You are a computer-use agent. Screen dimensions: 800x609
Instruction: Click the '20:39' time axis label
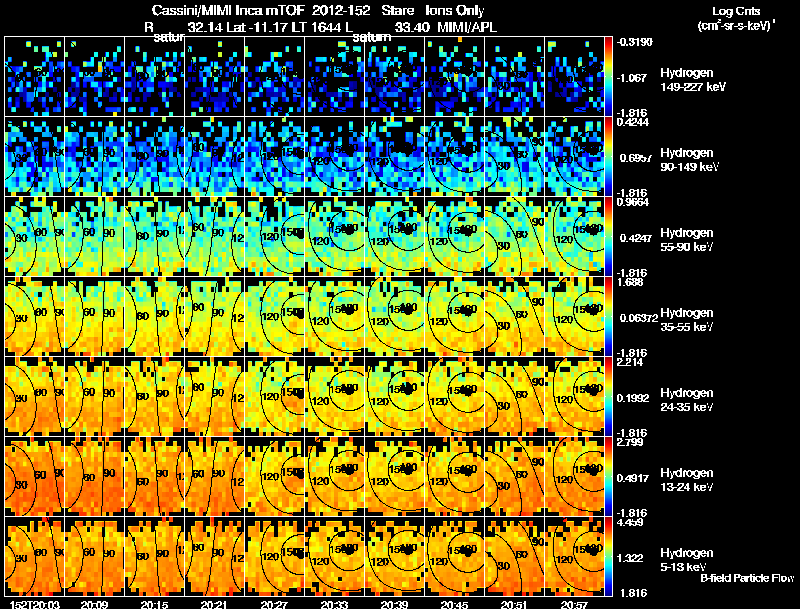click(x=394, y=604)
